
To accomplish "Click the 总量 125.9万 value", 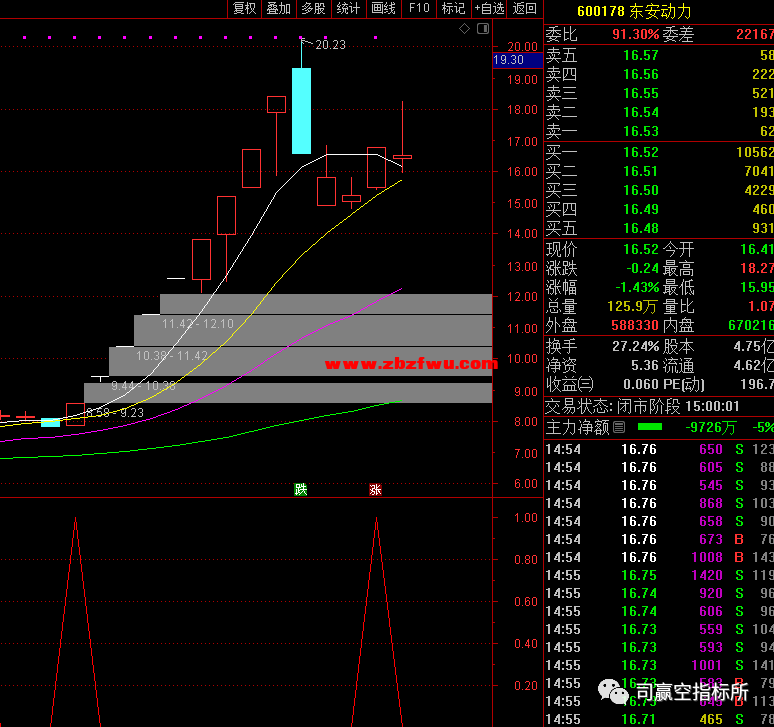I will tap(632, 306).
